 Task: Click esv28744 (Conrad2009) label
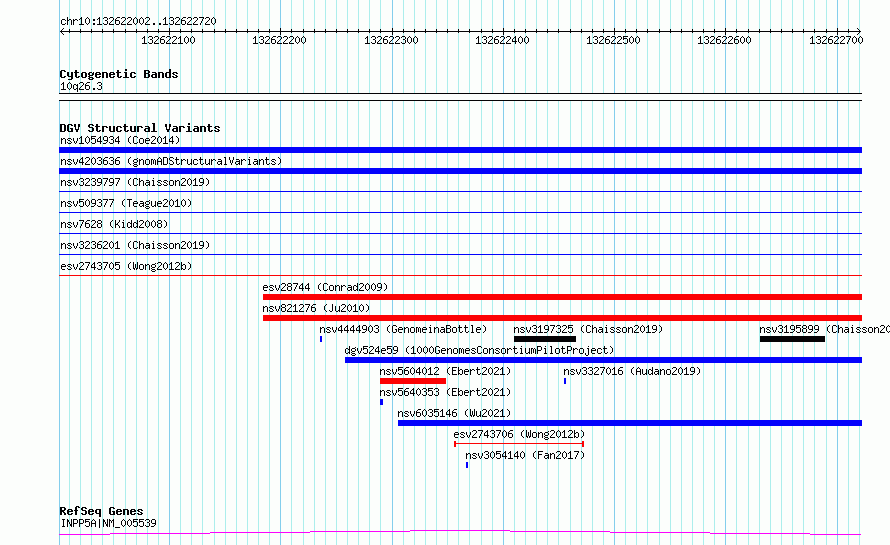coord(325,287)
